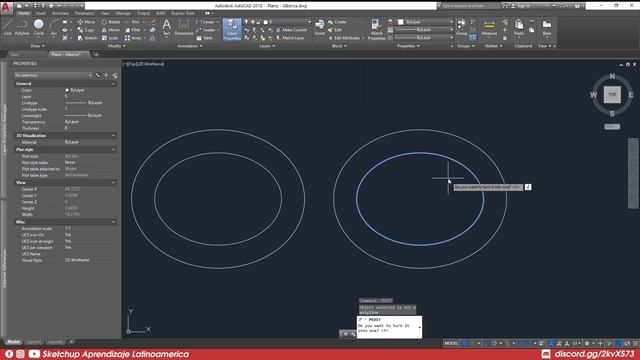Click Make Current layer button

pos(291,30)
